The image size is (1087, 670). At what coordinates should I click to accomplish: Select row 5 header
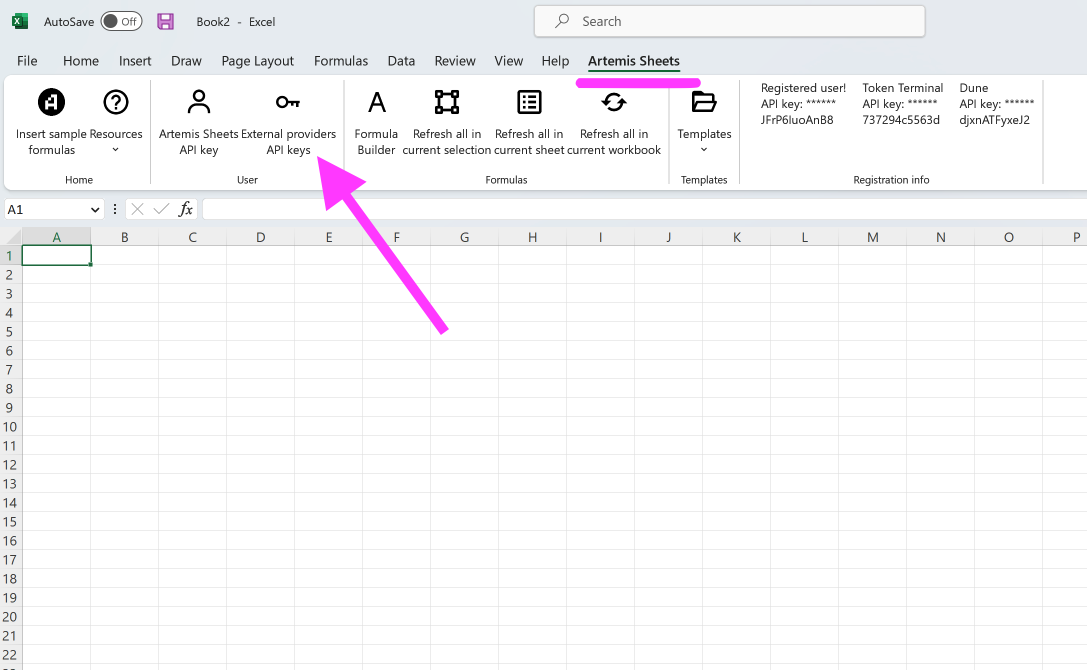[10, 332]
